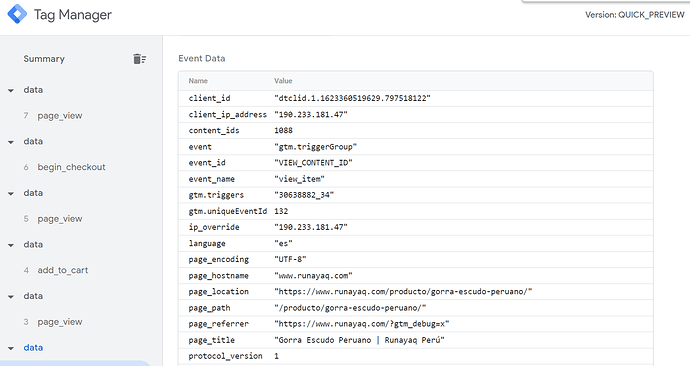Click the gtm.triggers value 30638882_34

[x=304, y=195]
